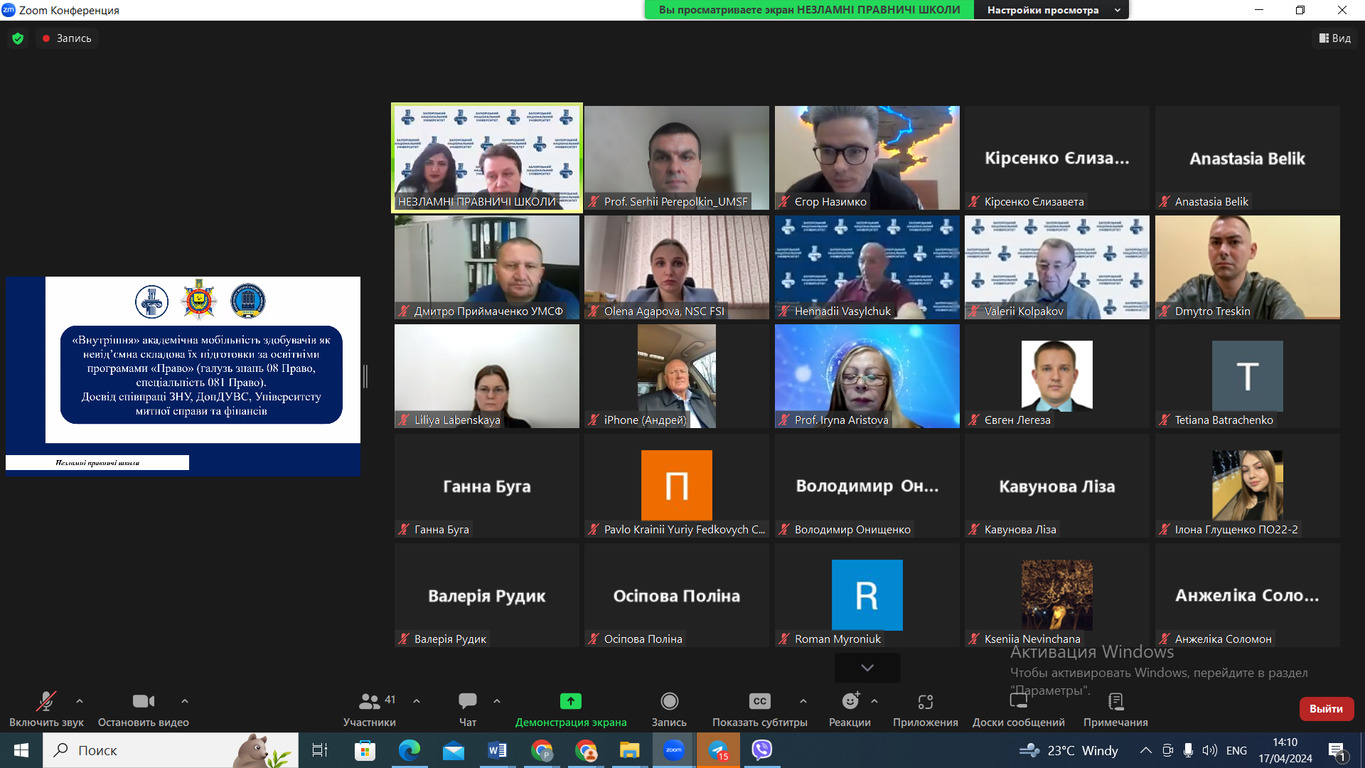Open the clock showing 14:10
Image resolution: width=1365 pixels, height=768 pixels.
pyautogui.click(x=1286, y=750)
